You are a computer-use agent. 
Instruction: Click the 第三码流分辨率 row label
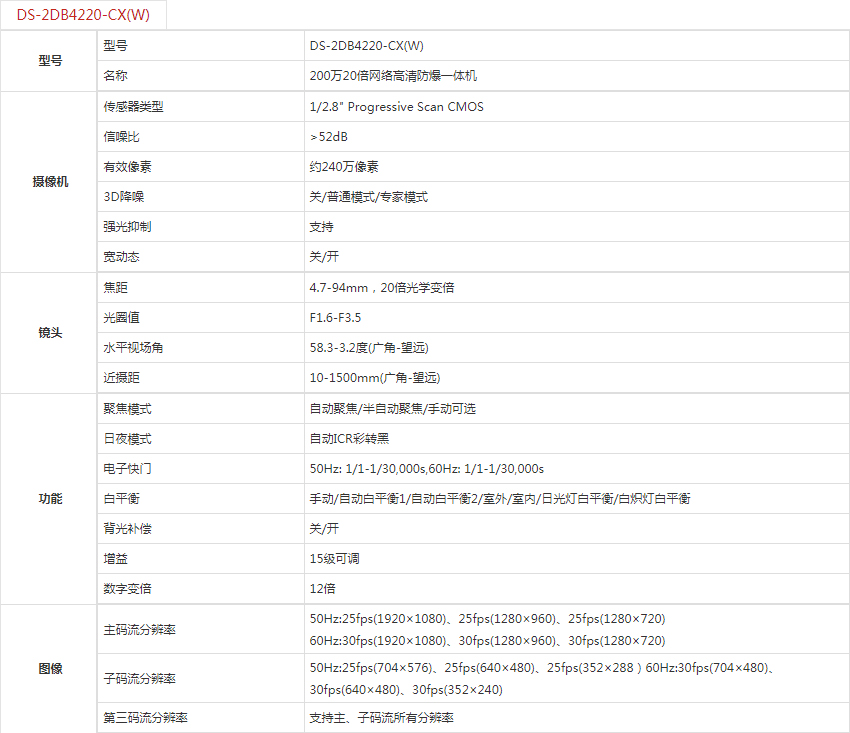pos(145,718)
